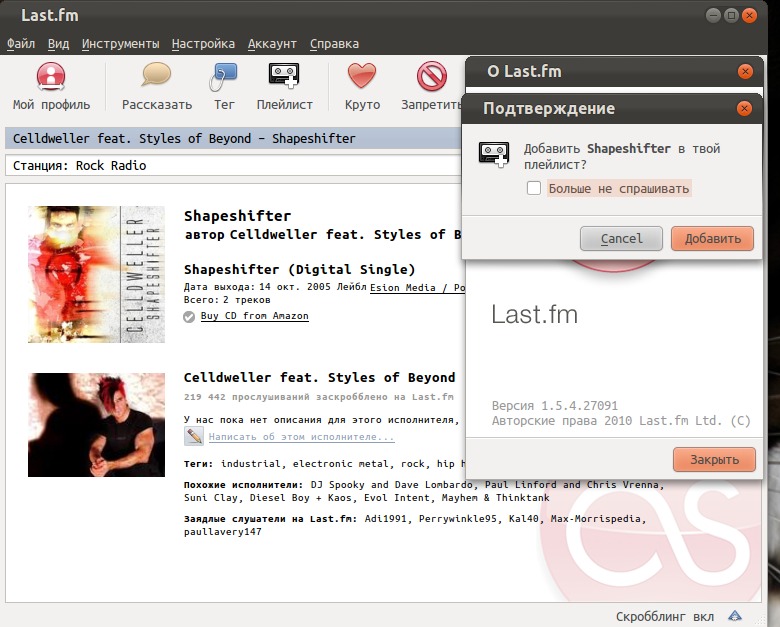
Task: Close the Подтверждение dialog
Action: tap(744, 108)
